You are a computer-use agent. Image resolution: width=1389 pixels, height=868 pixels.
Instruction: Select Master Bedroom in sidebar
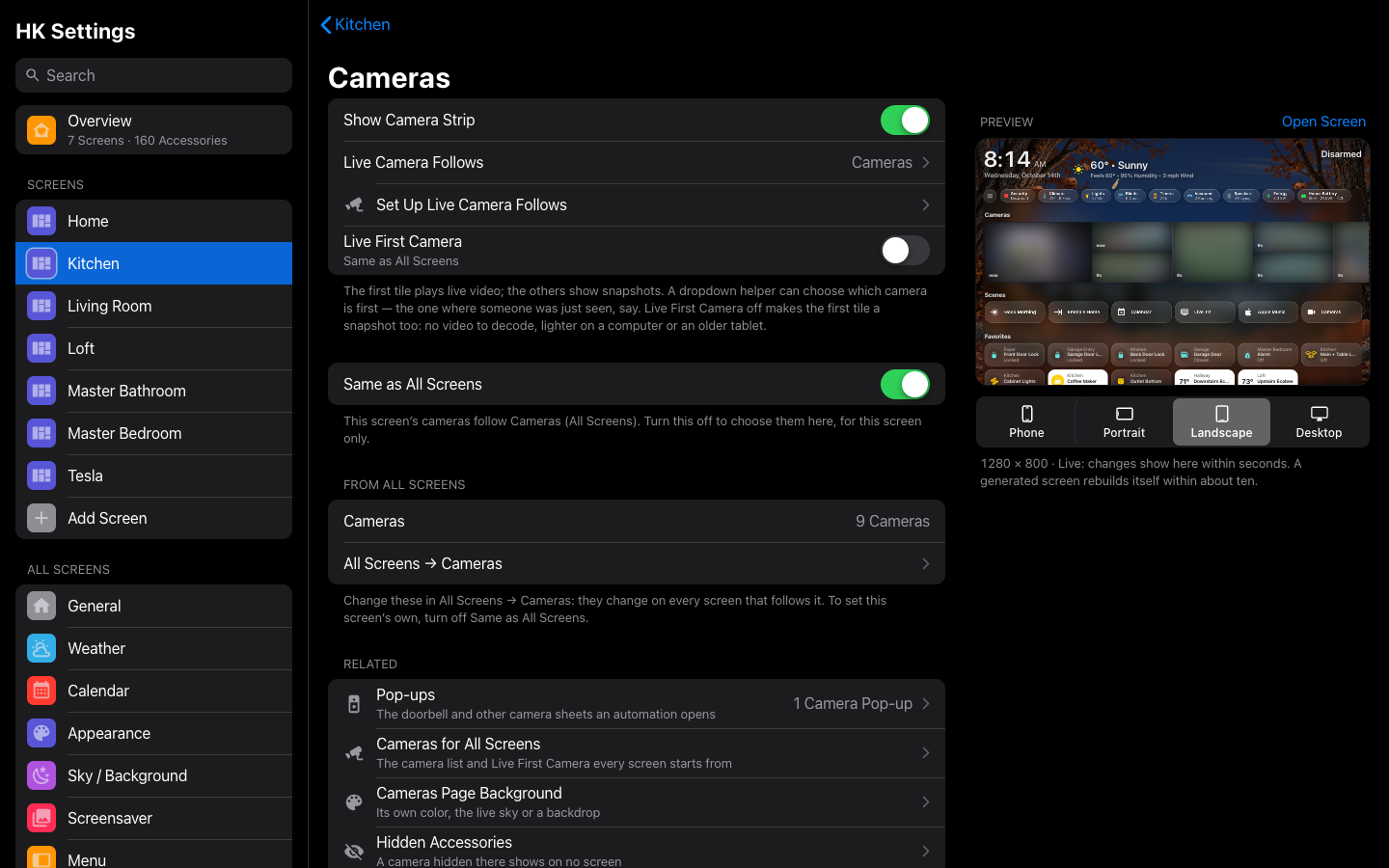(x=153, y=433)
